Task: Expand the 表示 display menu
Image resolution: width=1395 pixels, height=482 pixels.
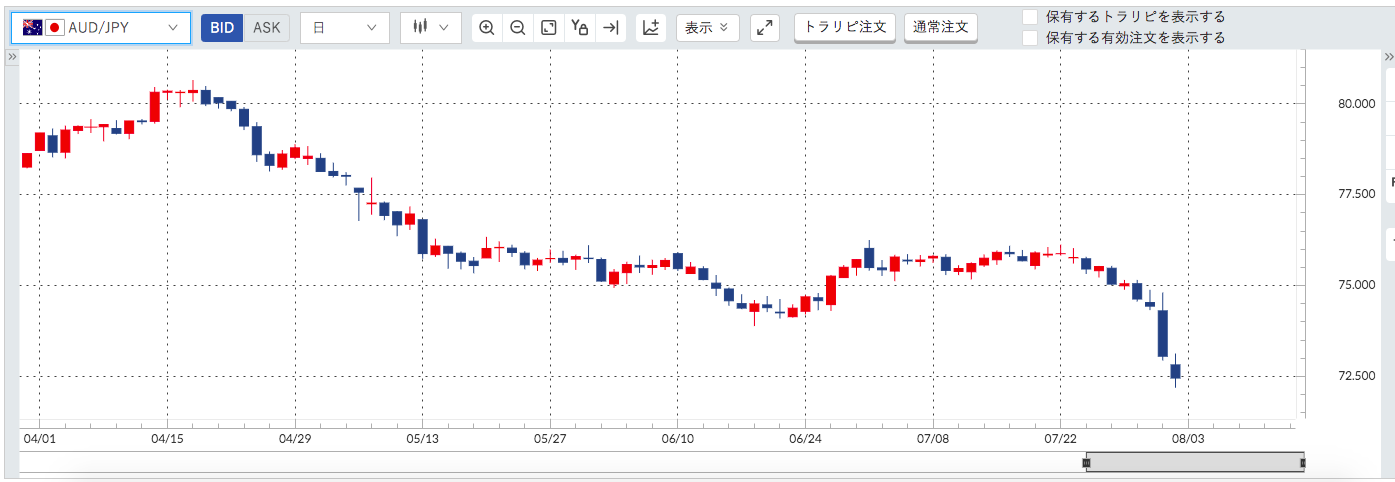Action: coord(707,28)
